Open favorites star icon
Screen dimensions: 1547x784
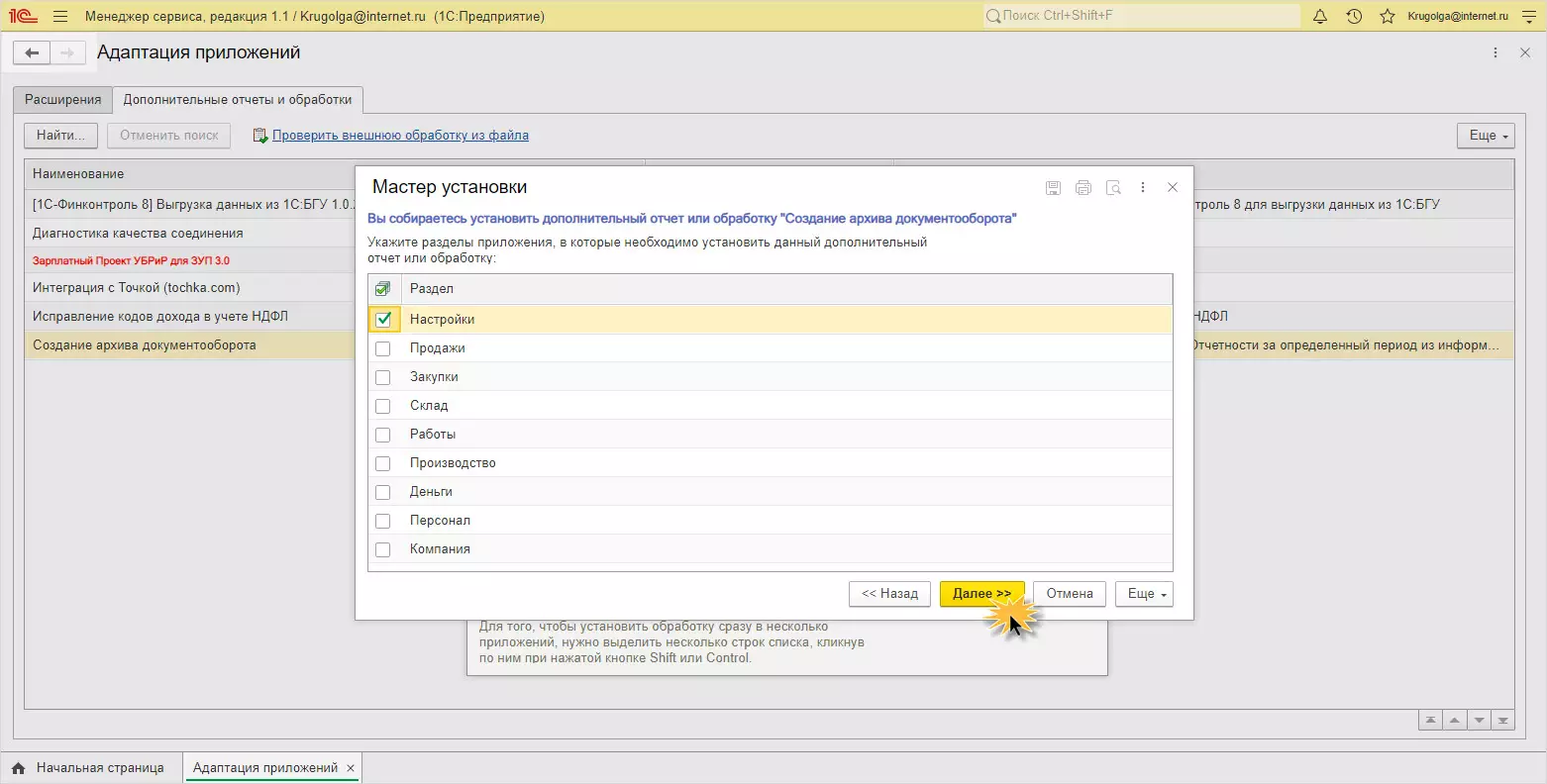(1387, 16)
